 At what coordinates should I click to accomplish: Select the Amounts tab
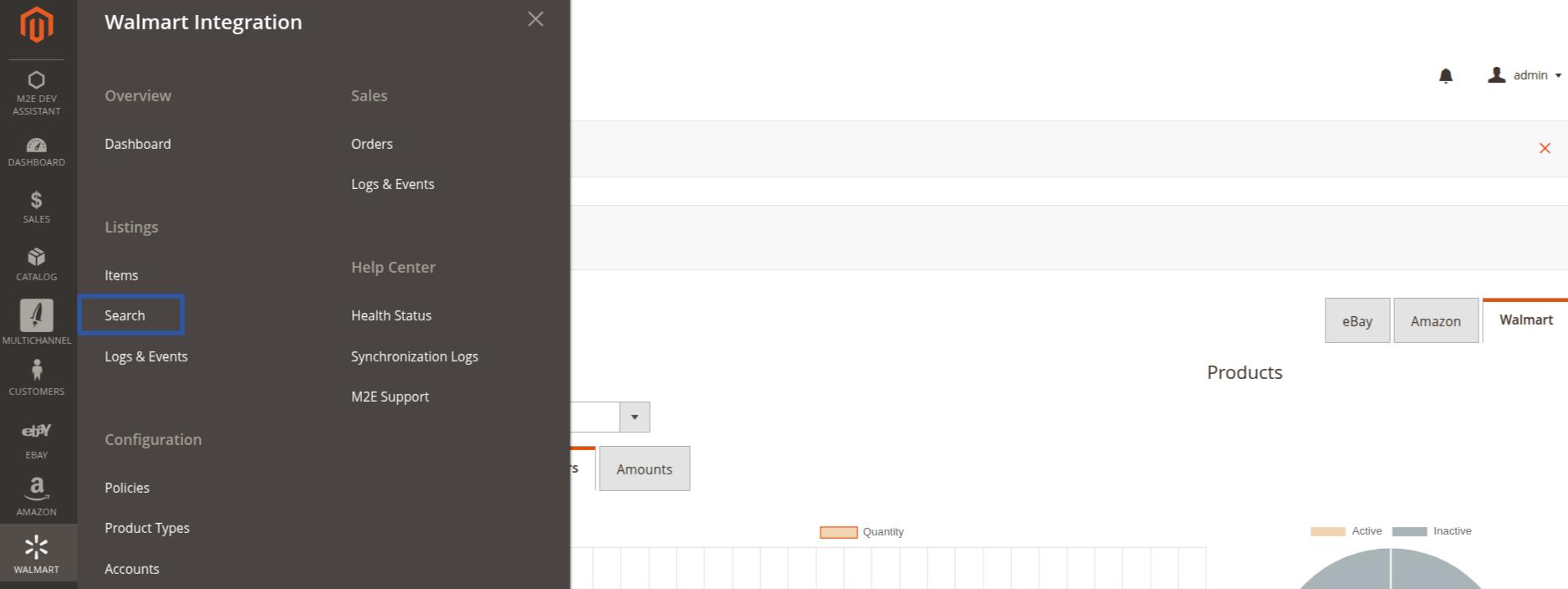pyautogui.click(x=644, y=469)
